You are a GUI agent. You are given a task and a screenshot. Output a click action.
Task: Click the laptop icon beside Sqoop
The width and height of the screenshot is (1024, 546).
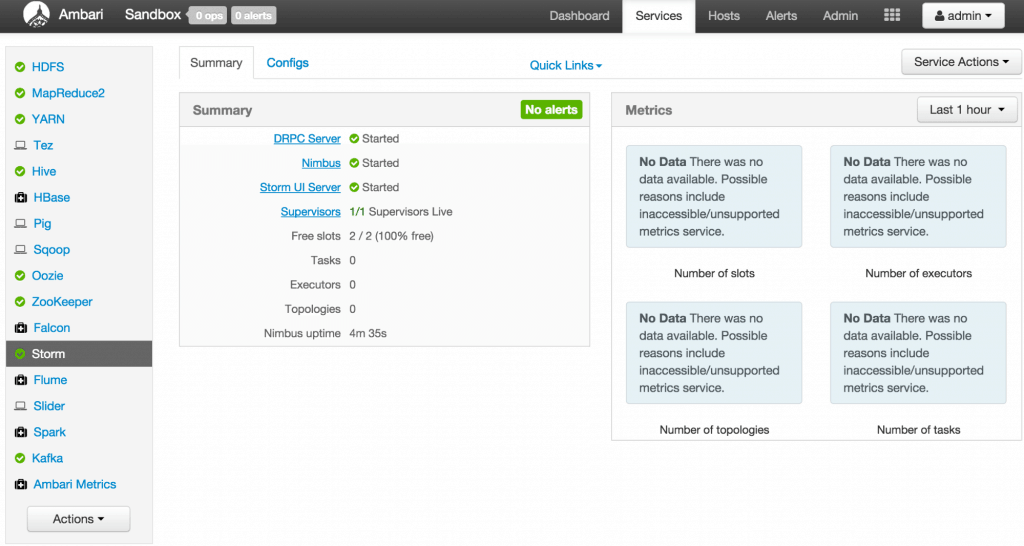pyautogui.click(x=20, y=250)
